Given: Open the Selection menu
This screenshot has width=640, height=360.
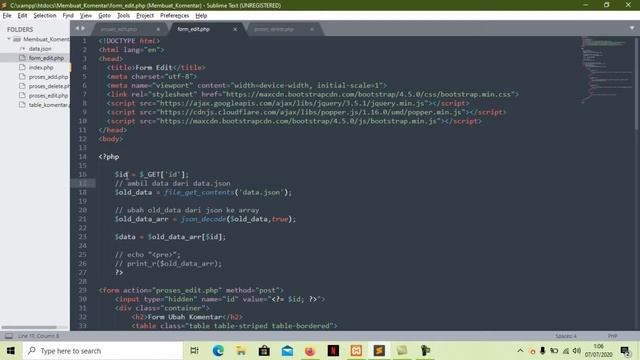Looking at the screenshot, I should [44, 16].
